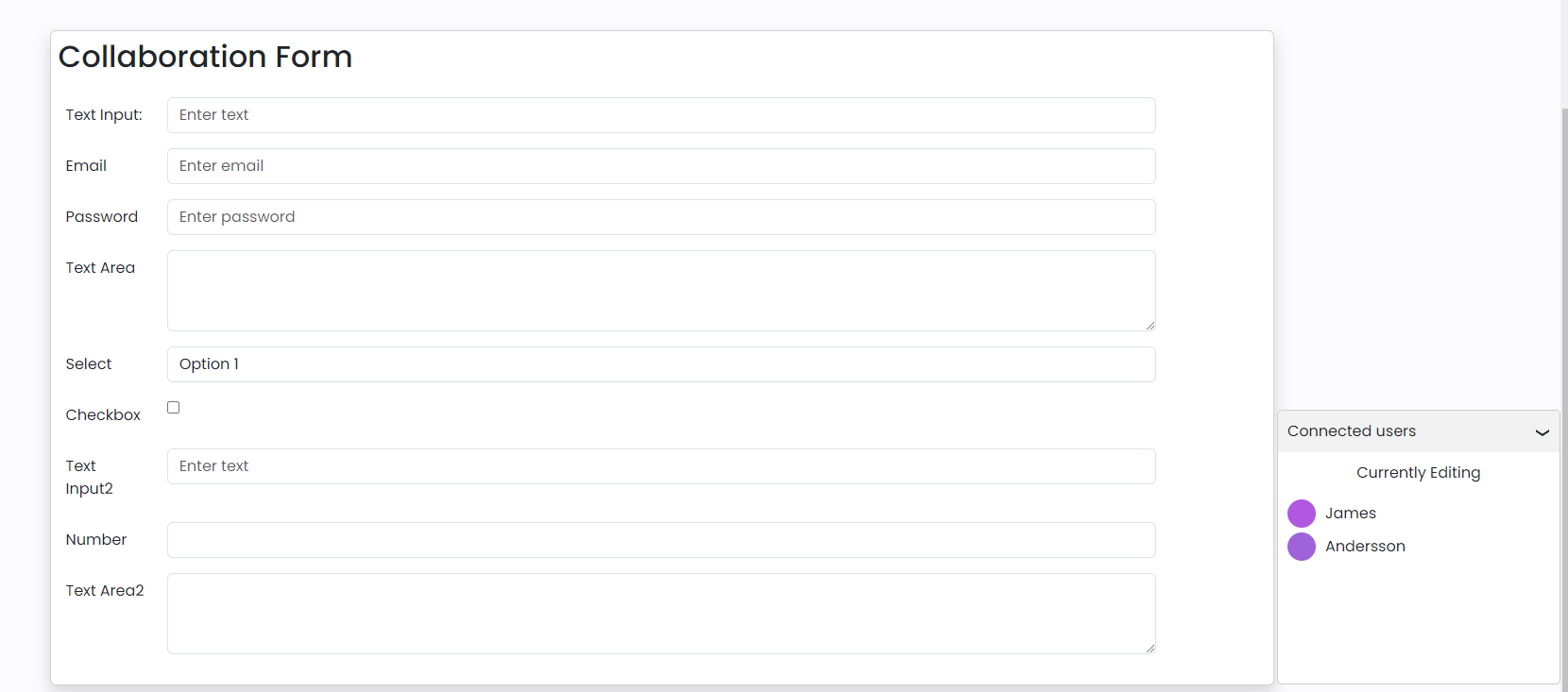Focus the Number input field
Viewport: 1568px width, 692px height.
pos(661,540)
